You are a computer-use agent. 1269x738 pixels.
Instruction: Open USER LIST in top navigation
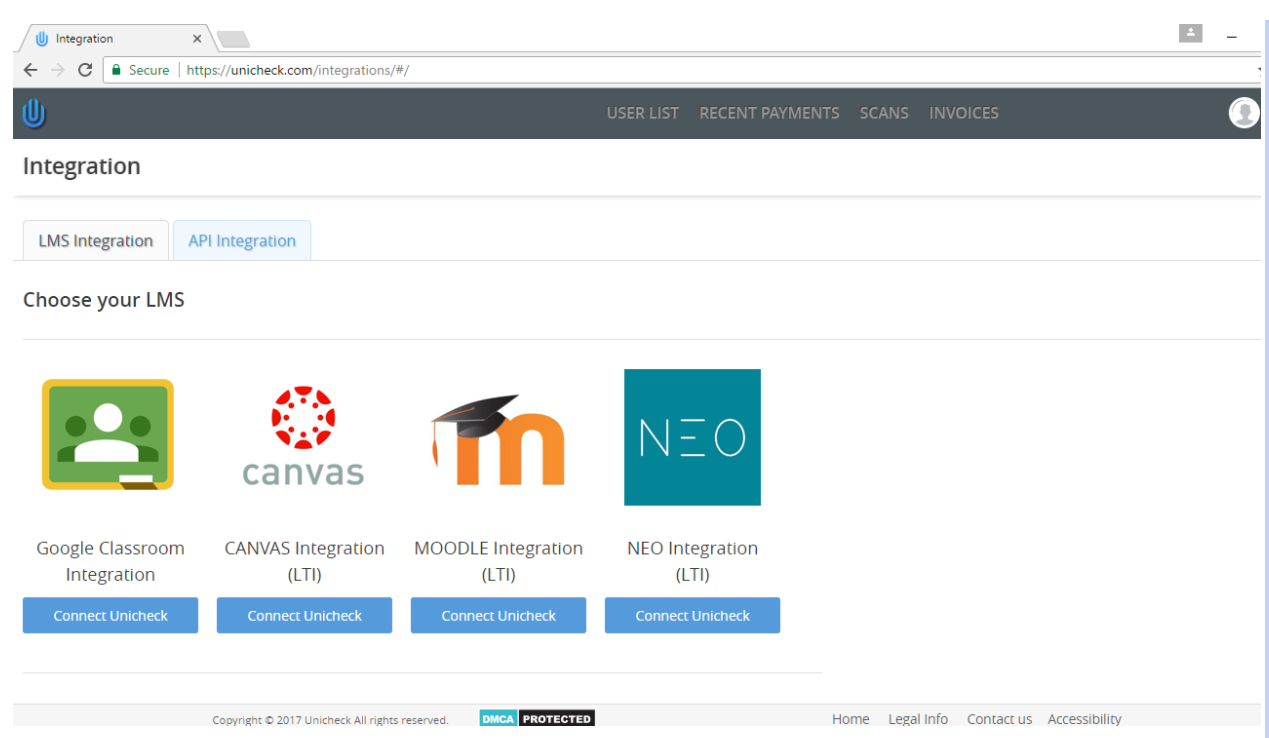point(642,113)
